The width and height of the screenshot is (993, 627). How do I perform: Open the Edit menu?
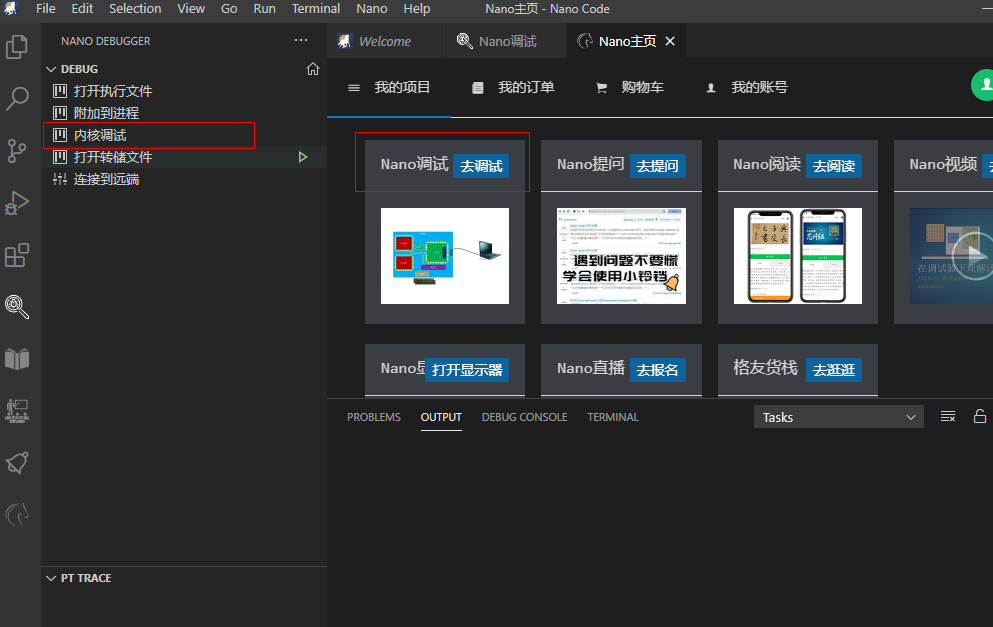pos(82,9)
